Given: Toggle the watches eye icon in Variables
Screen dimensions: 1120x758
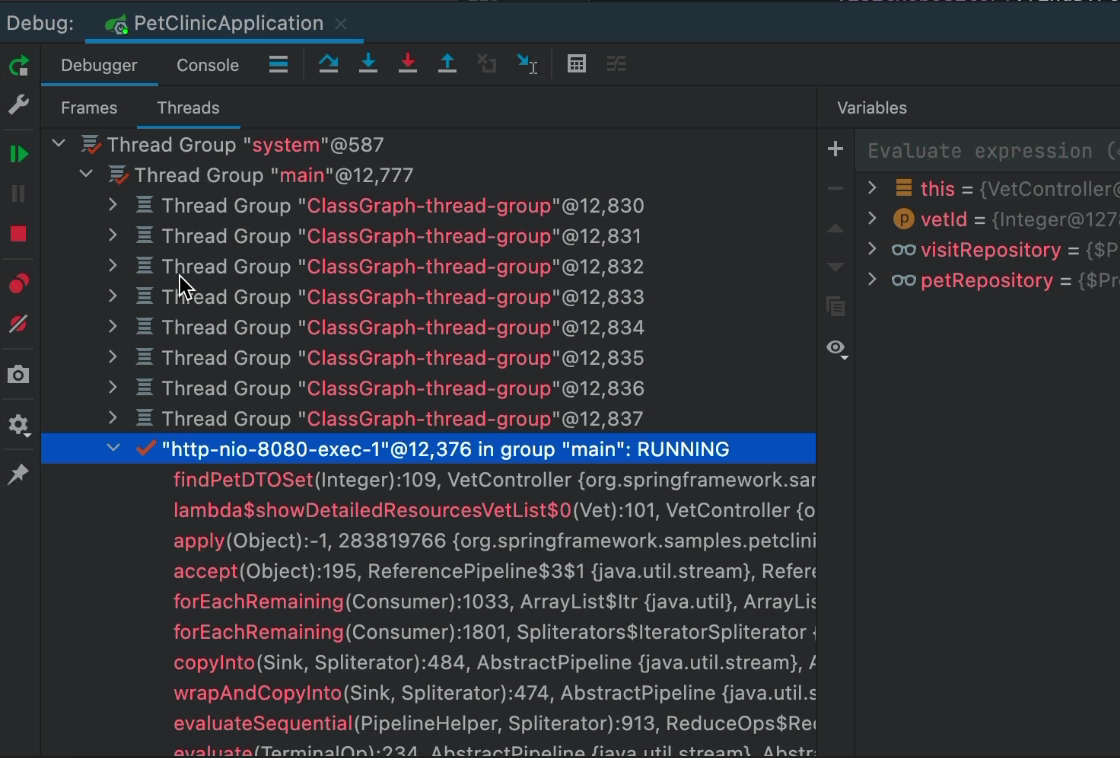Looking at the screenshot, I should click(836, 348).
